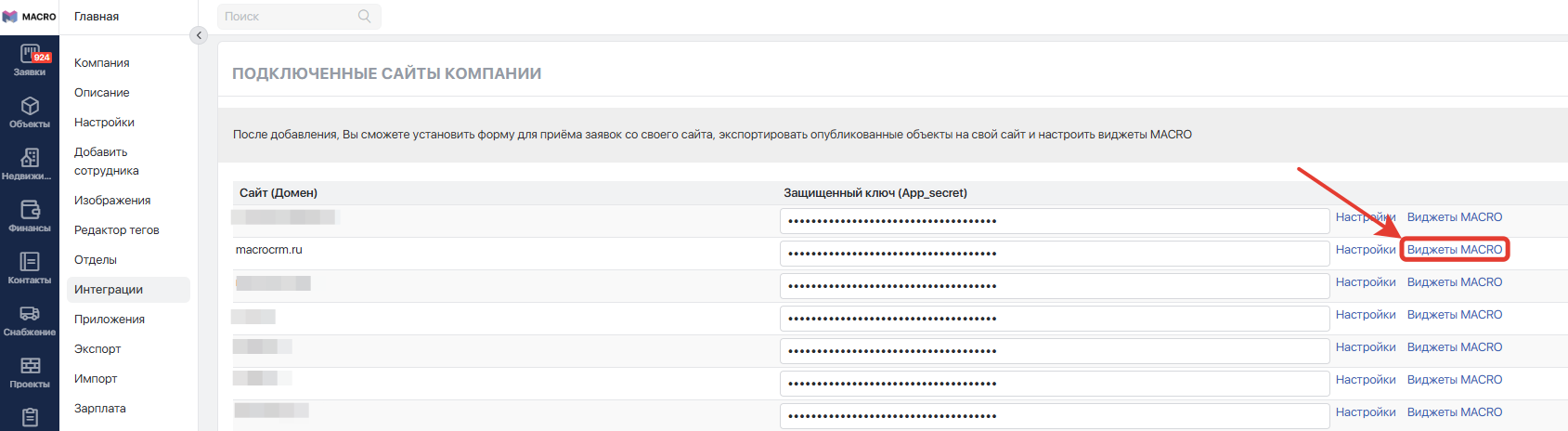This screenshot has width=1568, height=431.
Task: Click the Главная link at top
Action: 97,17
